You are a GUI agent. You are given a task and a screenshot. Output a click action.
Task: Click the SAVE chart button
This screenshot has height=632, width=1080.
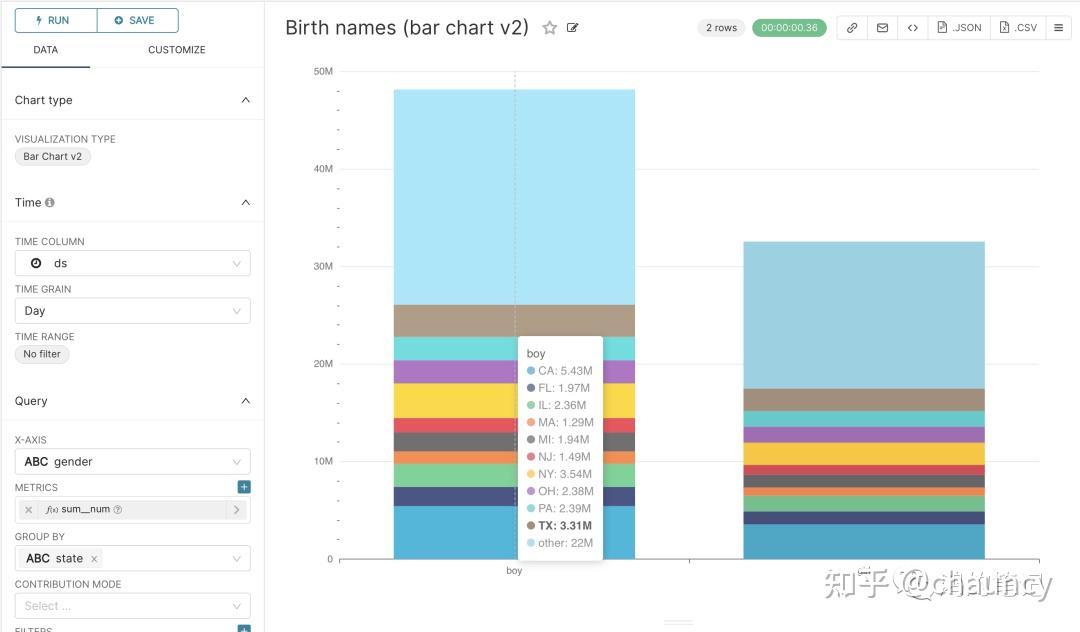[138, 21]
